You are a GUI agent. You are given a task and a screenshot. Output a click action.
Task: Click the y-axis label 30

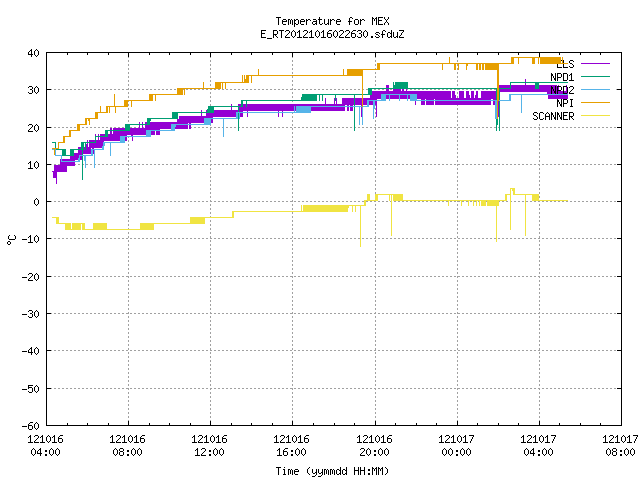tap(33, 90)
